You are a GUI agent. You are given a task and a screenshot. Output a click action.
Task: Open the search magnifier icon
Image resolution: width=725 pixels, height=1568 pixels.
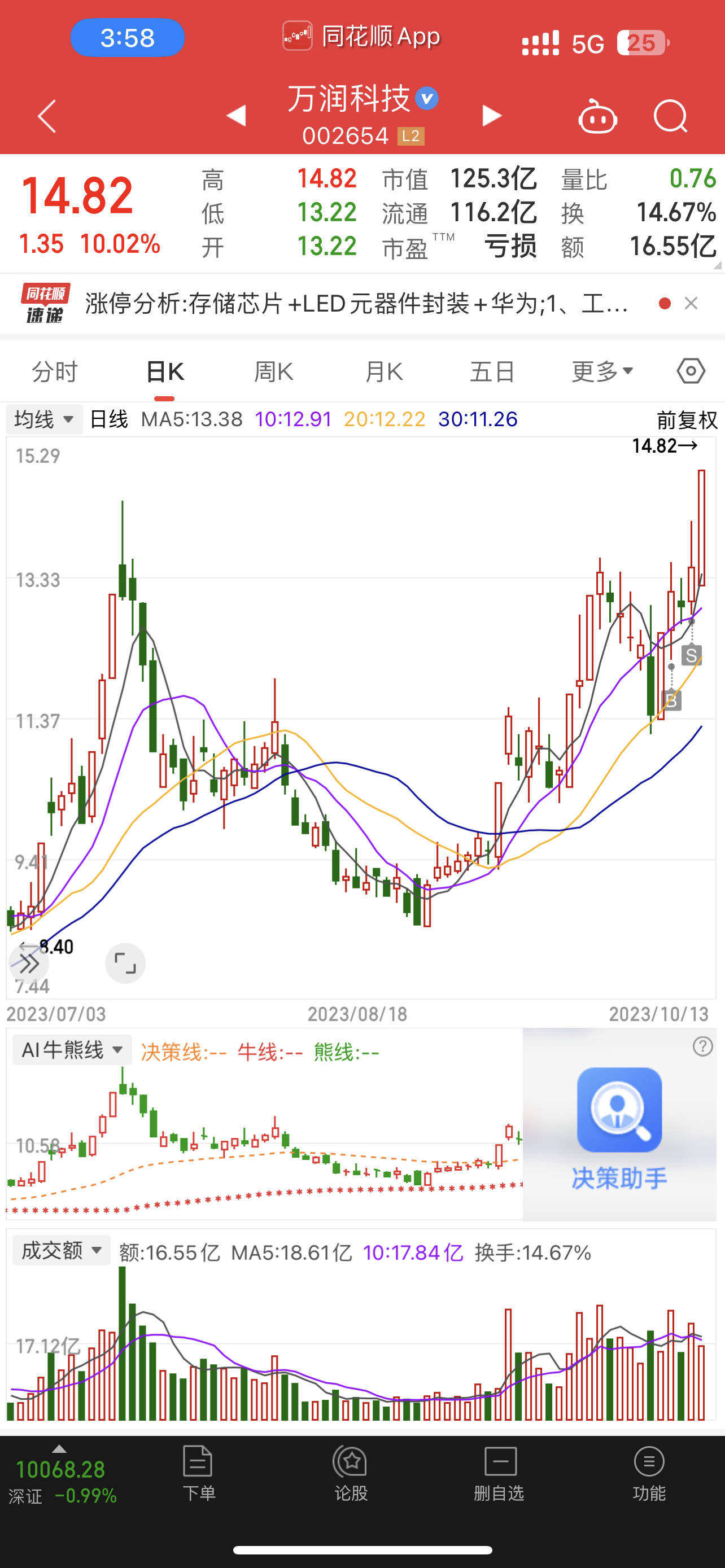point(670,116)
